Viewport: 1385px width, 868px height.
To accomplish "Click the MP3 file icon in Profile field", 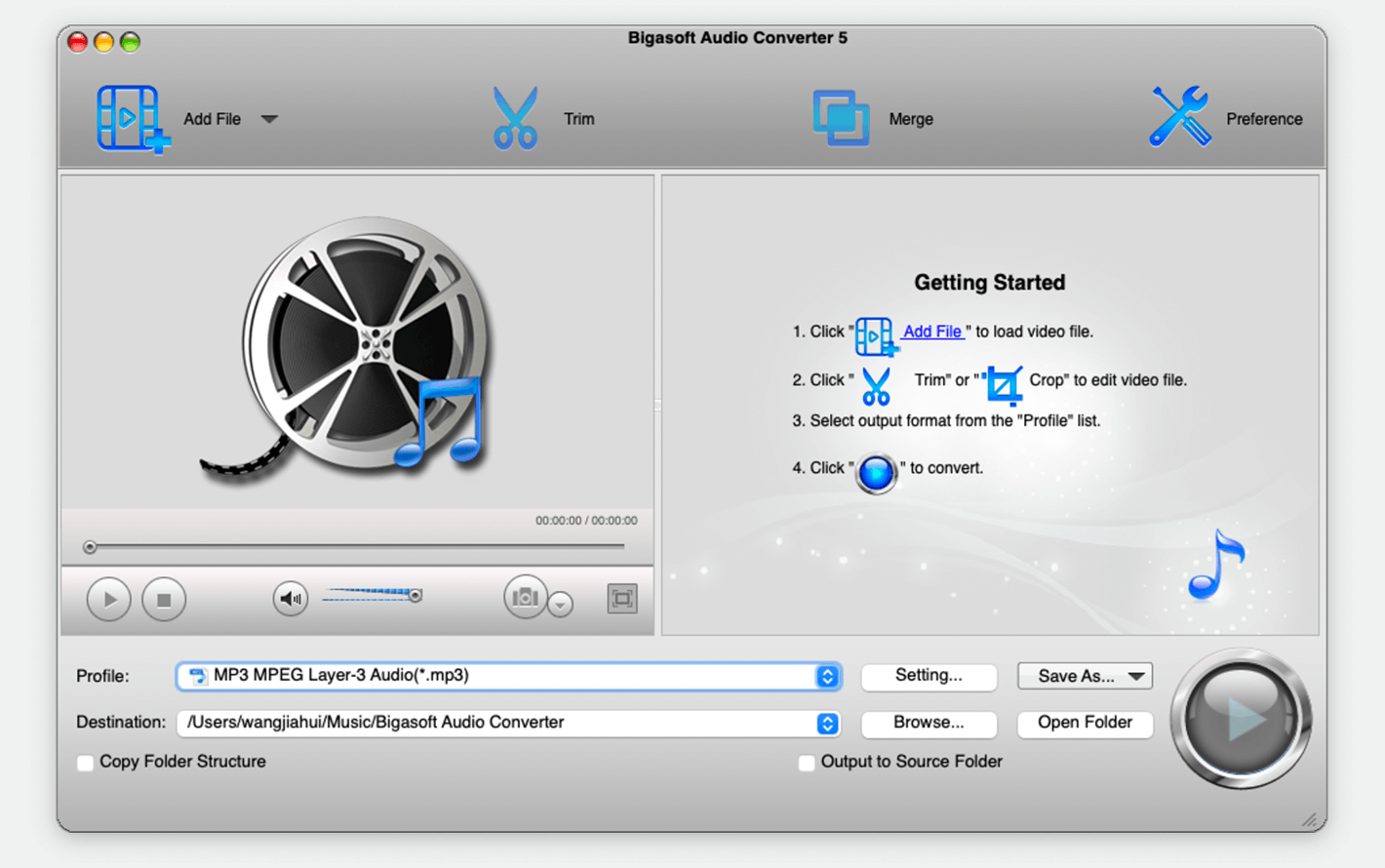I will (x=198, y=676).
